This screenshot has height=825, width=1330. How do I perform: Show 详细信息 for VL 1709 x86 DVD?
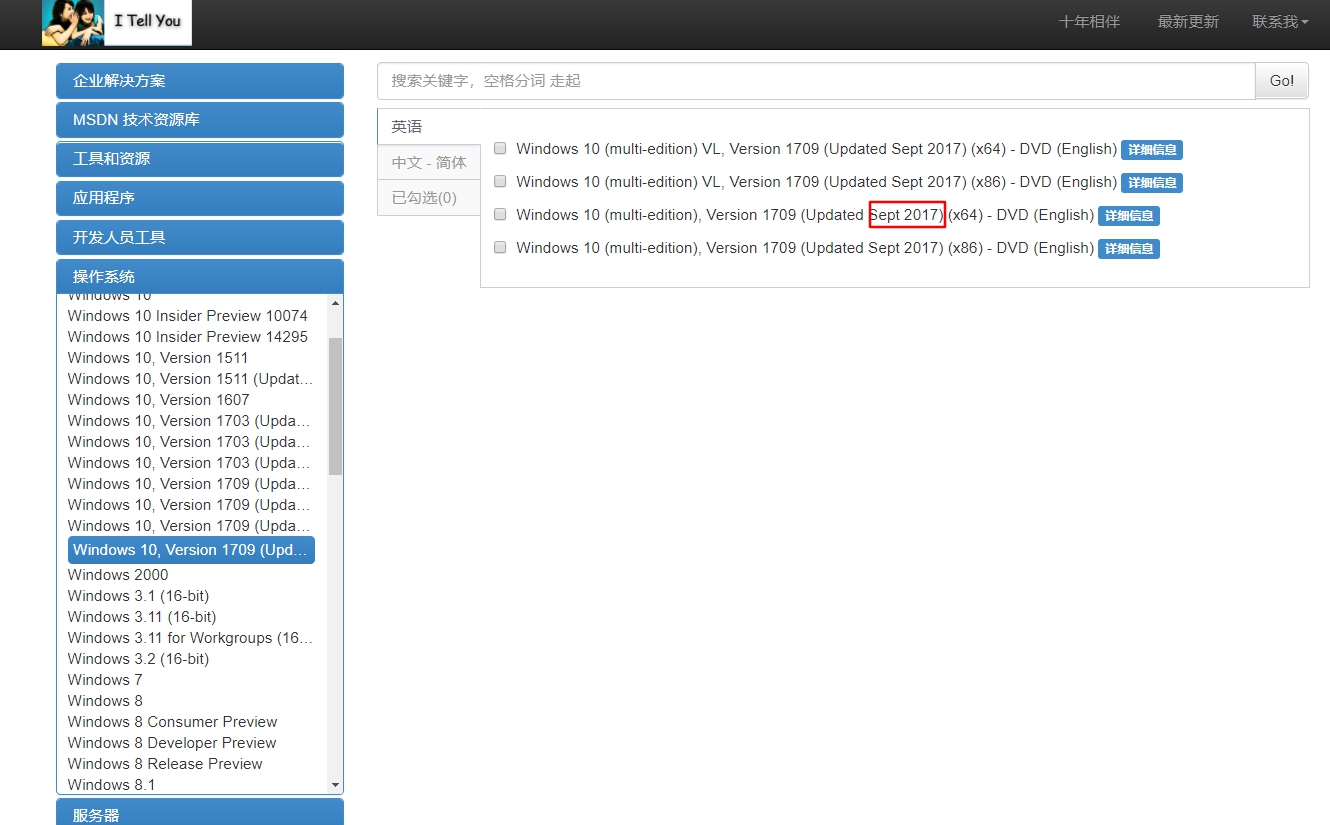pyautogui.click(x=1152, y=183)
